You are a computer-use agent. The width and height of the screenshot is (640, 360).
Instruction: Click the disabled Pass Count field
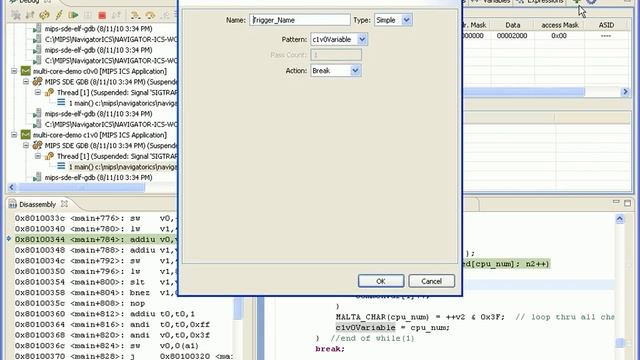tap(336, 55)
